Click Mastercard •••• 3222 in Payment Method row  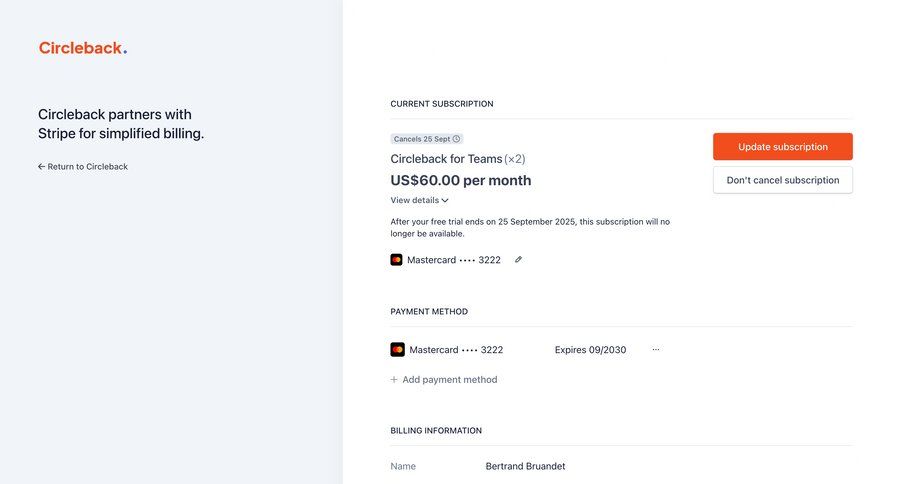tap(456, 350)
